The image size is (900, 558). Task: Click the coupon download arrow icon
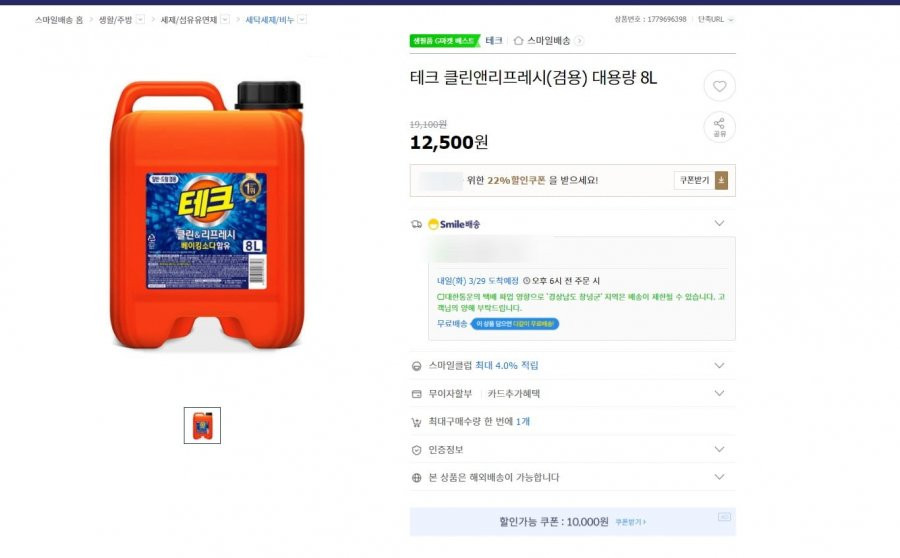coord(721,180)
